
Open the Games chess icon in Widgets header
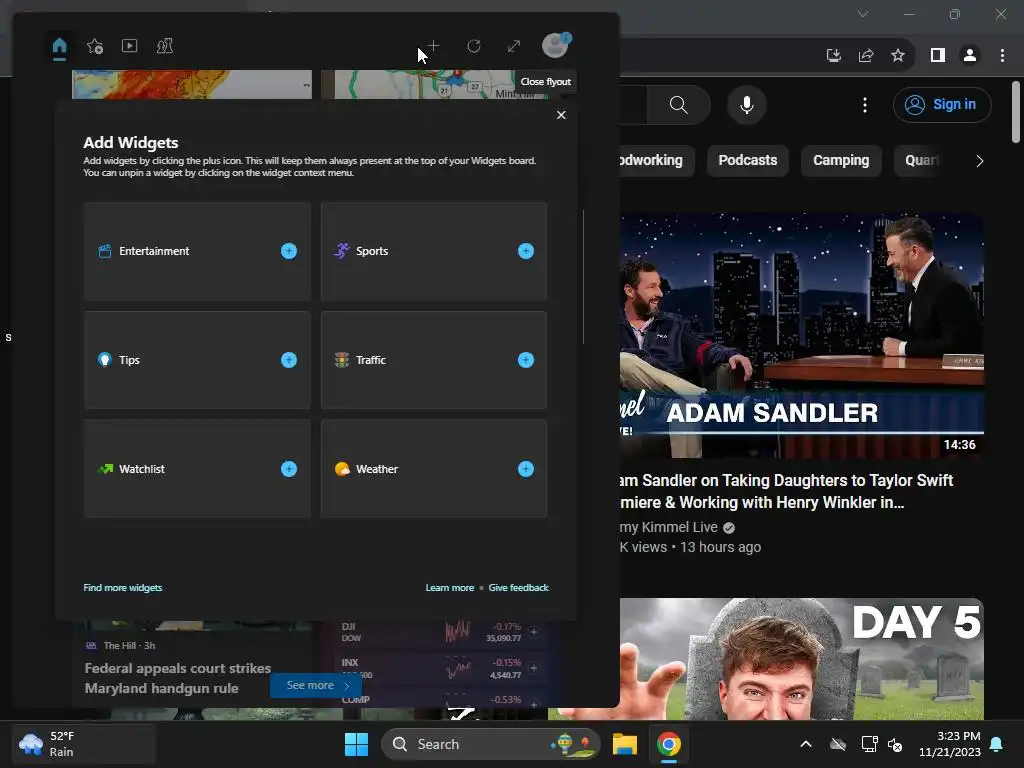tap(165, 46)
